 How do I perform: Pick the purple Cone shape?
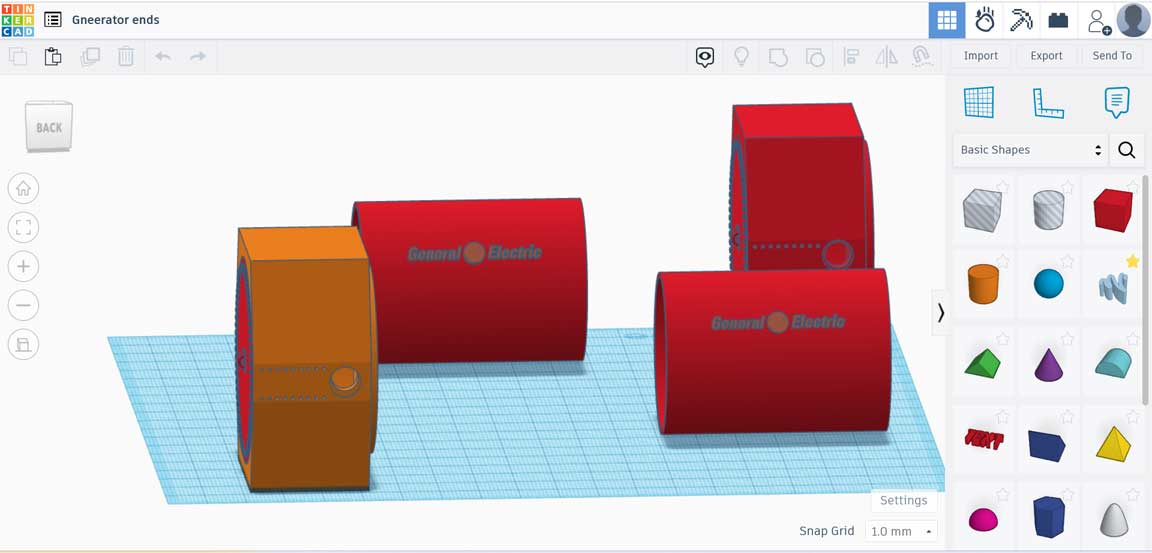click(1048, 364)
